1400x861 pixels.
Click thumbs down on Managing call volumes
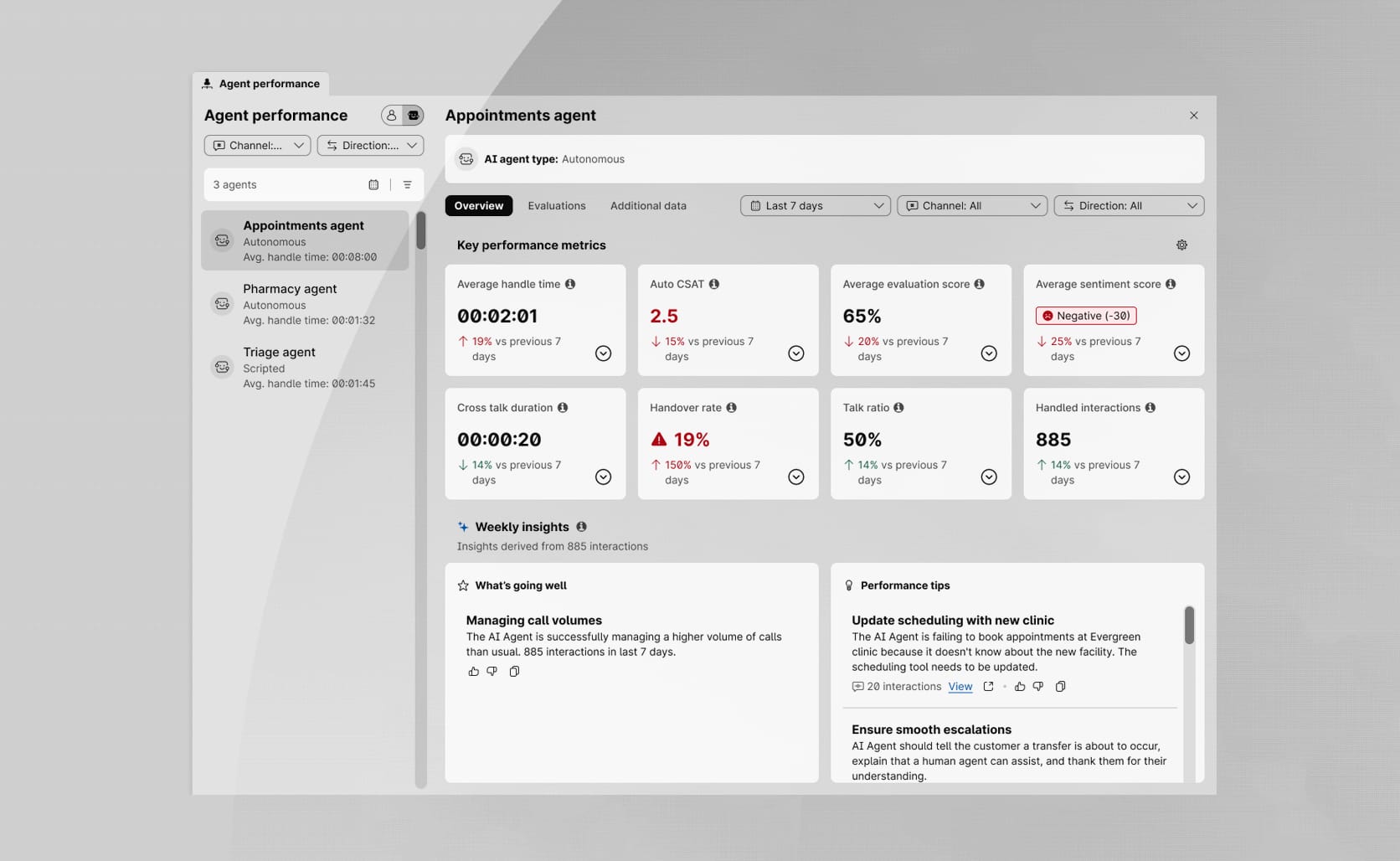click(492, 672)
